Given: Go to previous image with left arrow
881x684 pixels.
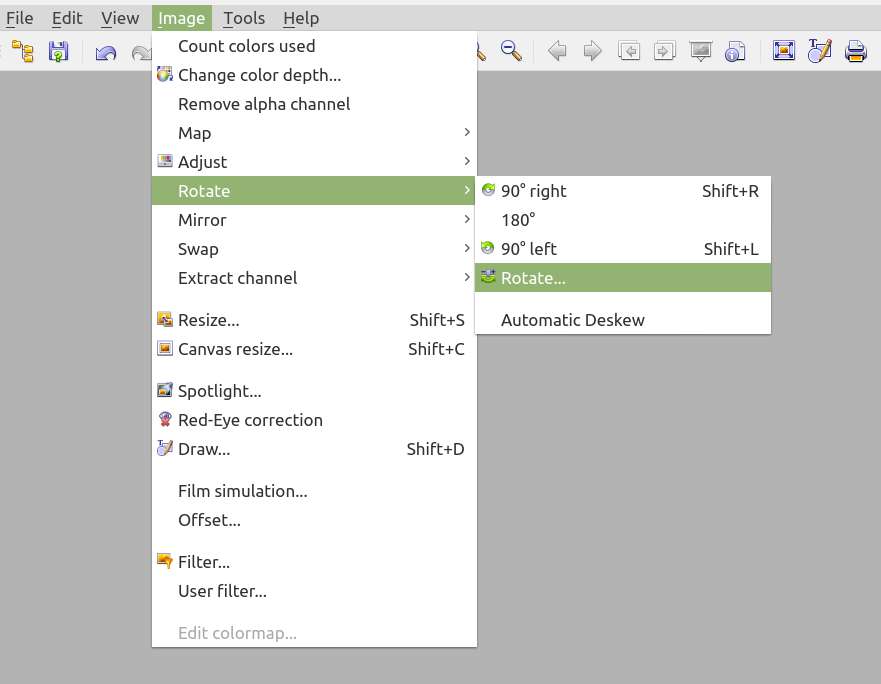Looking at the screenshot, I should coord(557,51).
